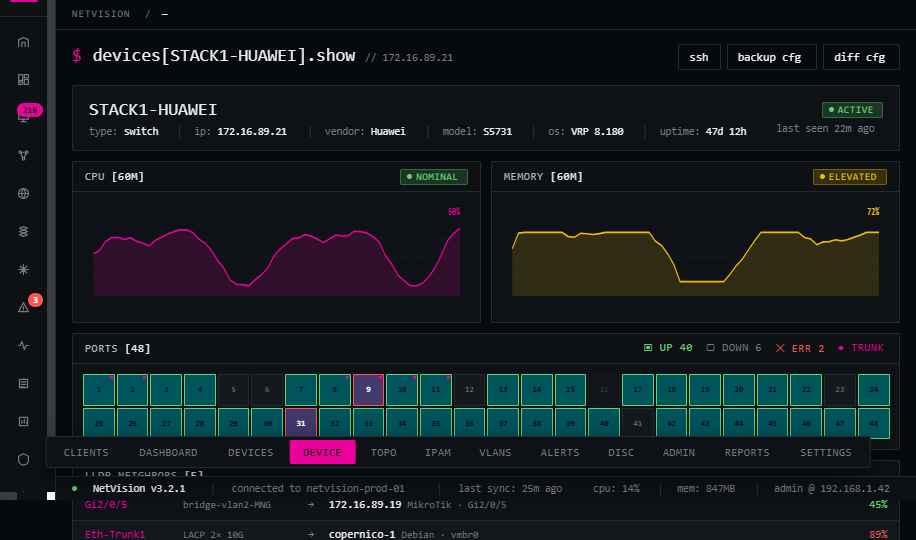Click the ACTIVE status badge
The image size is (916, 540).
pyautogui.click(x=852, y=110)
